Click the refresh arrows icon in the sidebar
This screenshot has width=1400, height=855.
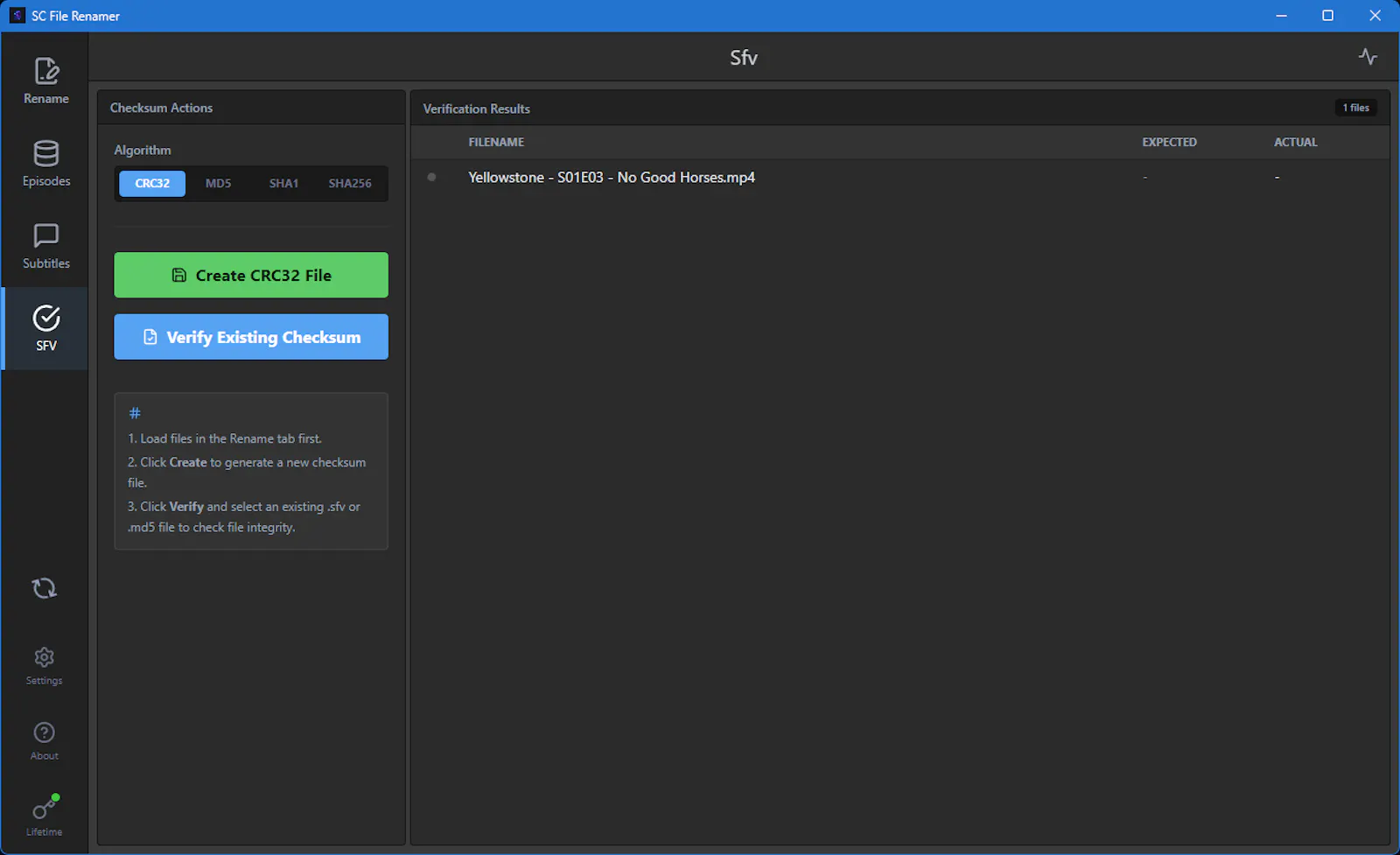(45, 588)
